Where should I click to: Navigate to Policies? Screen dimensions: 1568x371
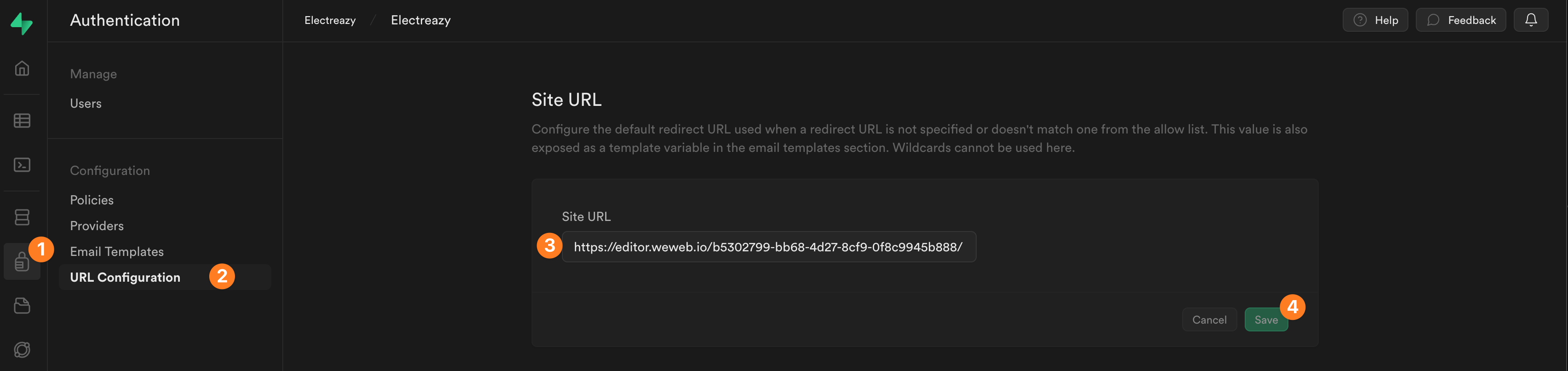click(x=92, y=199)
